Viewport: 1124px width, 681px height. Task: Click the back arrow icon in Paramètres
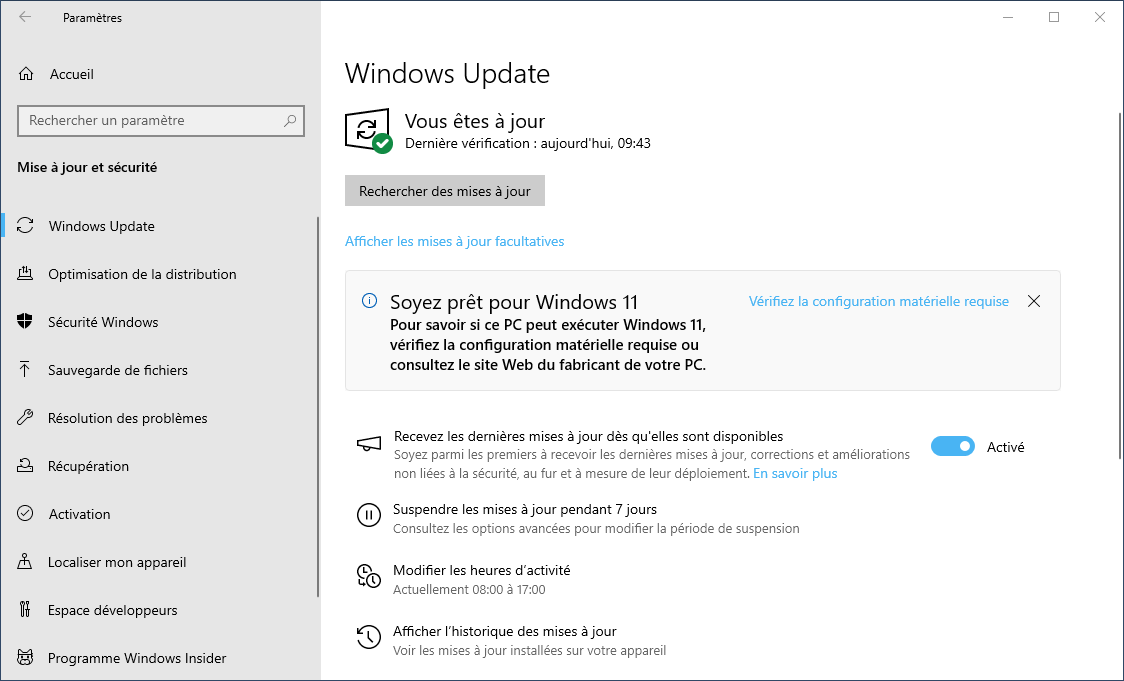(x=25, y=17)
